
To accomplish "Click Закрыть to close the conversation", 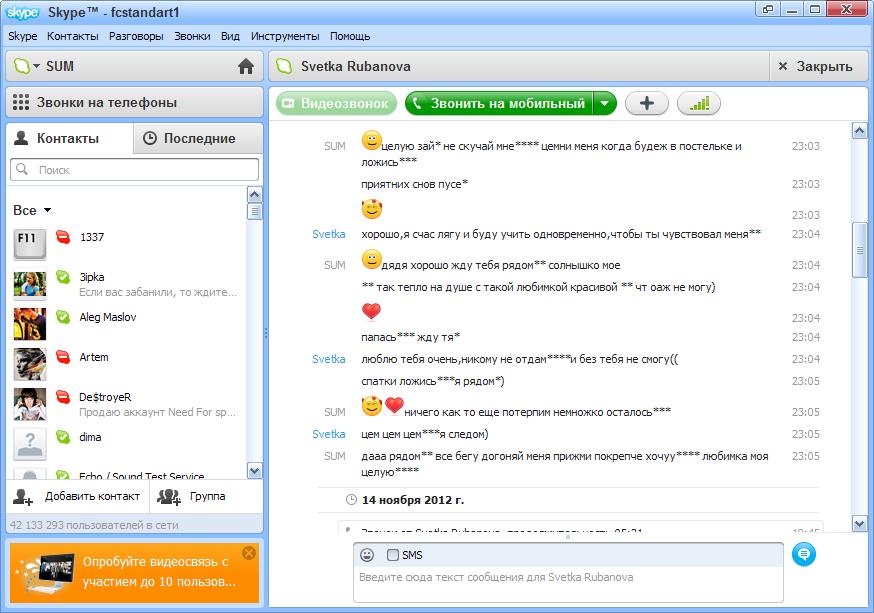I will pyautogui.click(x=818, y=66).
